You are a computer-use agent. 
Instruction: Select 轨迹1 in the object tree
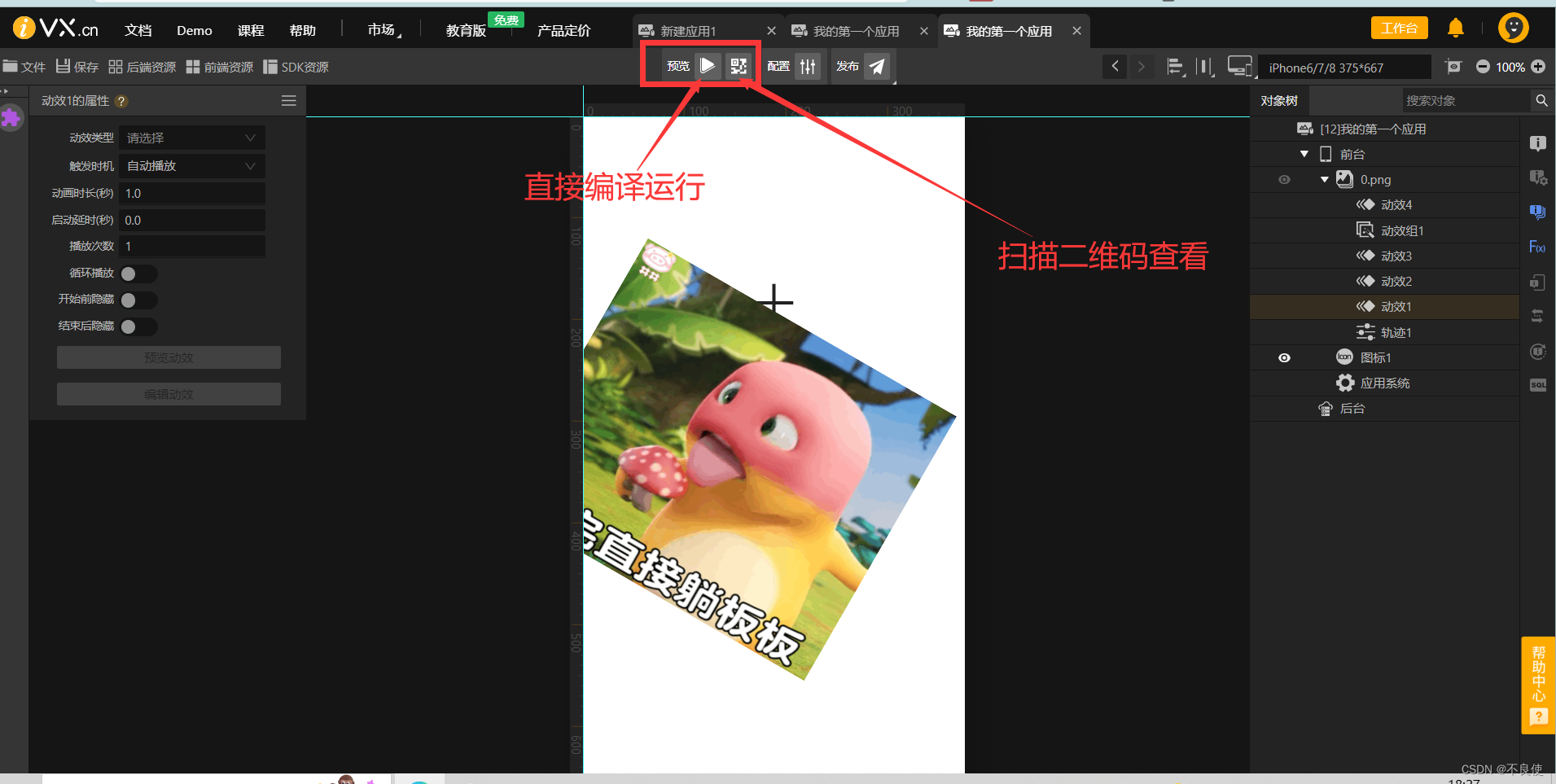[x=1384, y=332]
